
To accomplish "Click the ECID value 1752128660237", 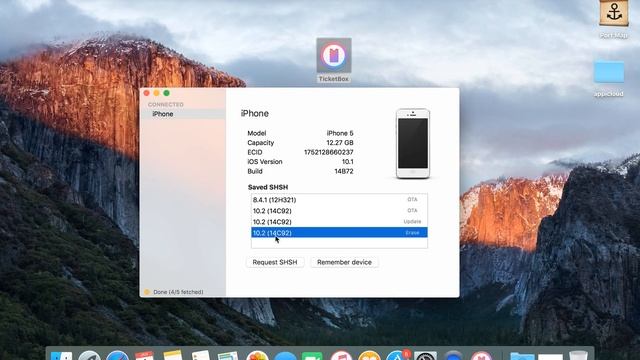I will coord(329,152).
